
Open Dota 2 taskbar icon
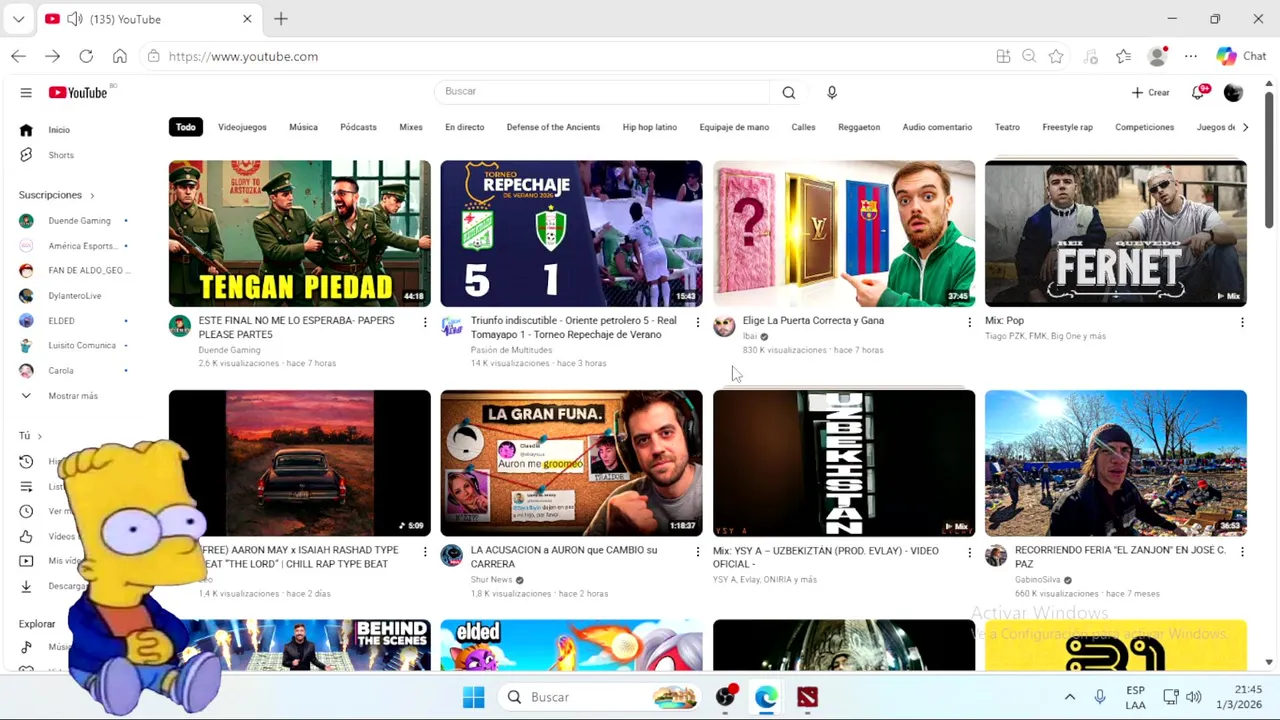807,697
